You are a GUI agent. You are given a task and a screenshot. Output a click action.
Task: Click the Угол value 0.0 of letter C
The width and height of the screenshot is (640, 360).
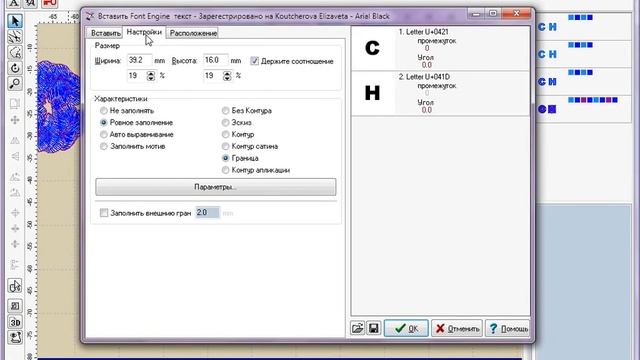click(427, 65)
